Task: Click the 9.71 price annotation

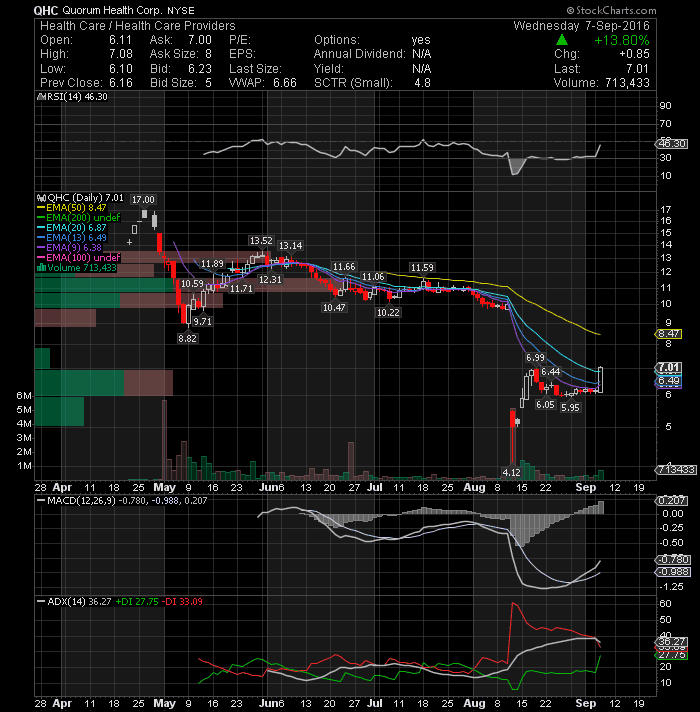Action: (x=202, y=321)
